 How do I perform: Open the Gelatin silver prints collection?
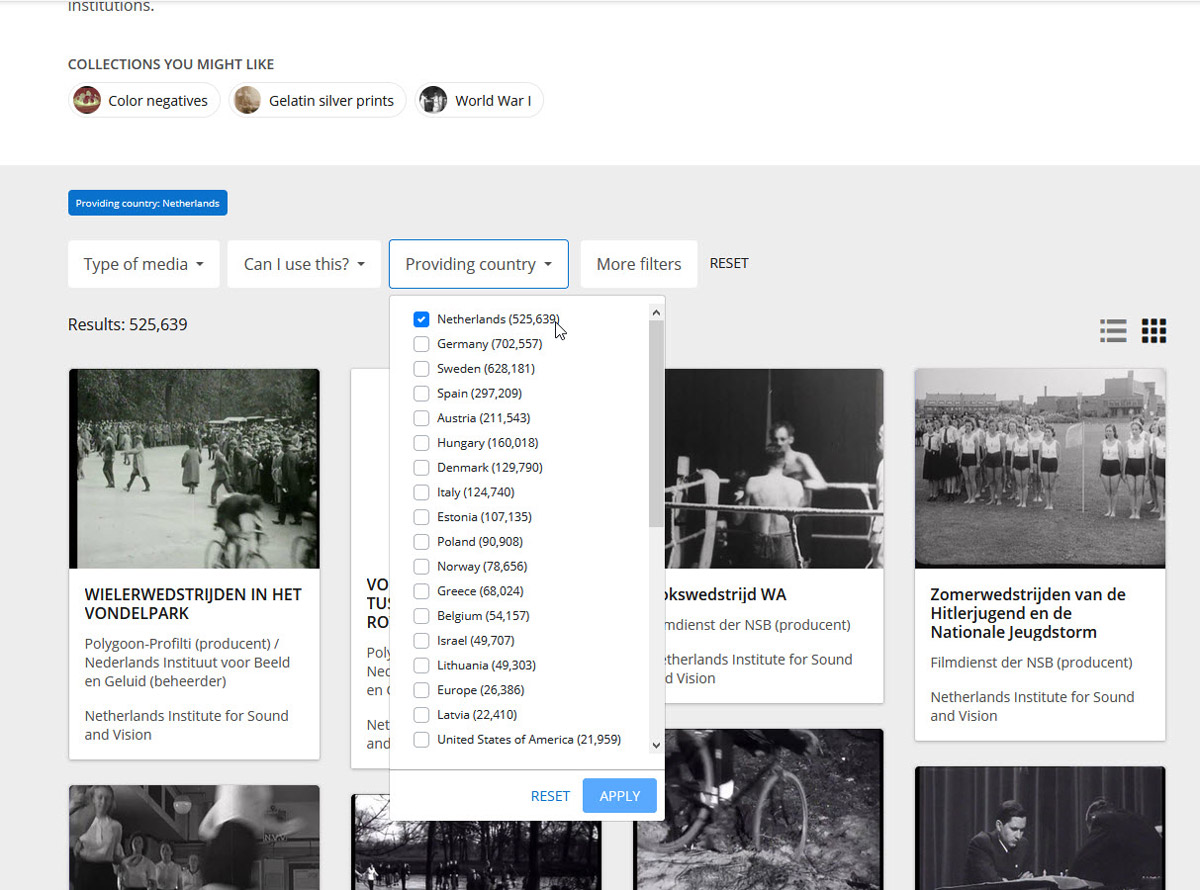point(317,100)
